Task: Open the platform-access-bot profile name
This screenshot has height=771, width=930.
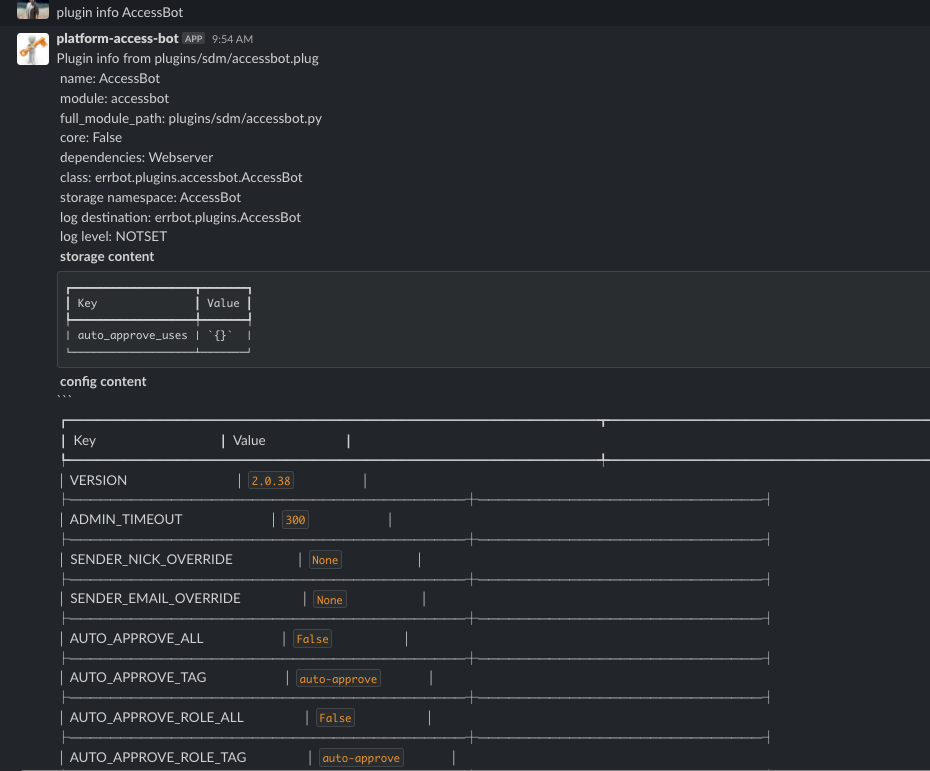Action: pyautogui.click(x=115, y=39)
